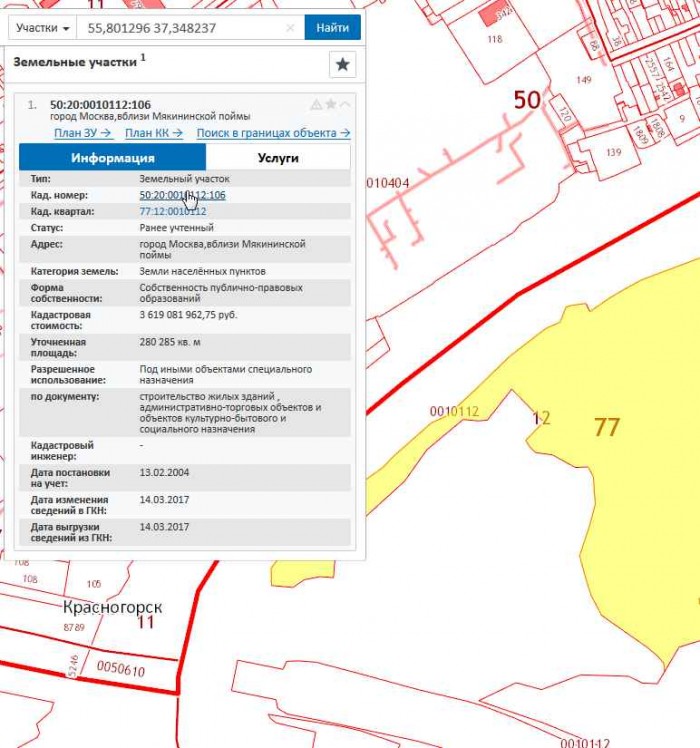Click Поиск в границах объекта link
The image size is (700, 748).
pyautogui.click(x=273, y=132)
